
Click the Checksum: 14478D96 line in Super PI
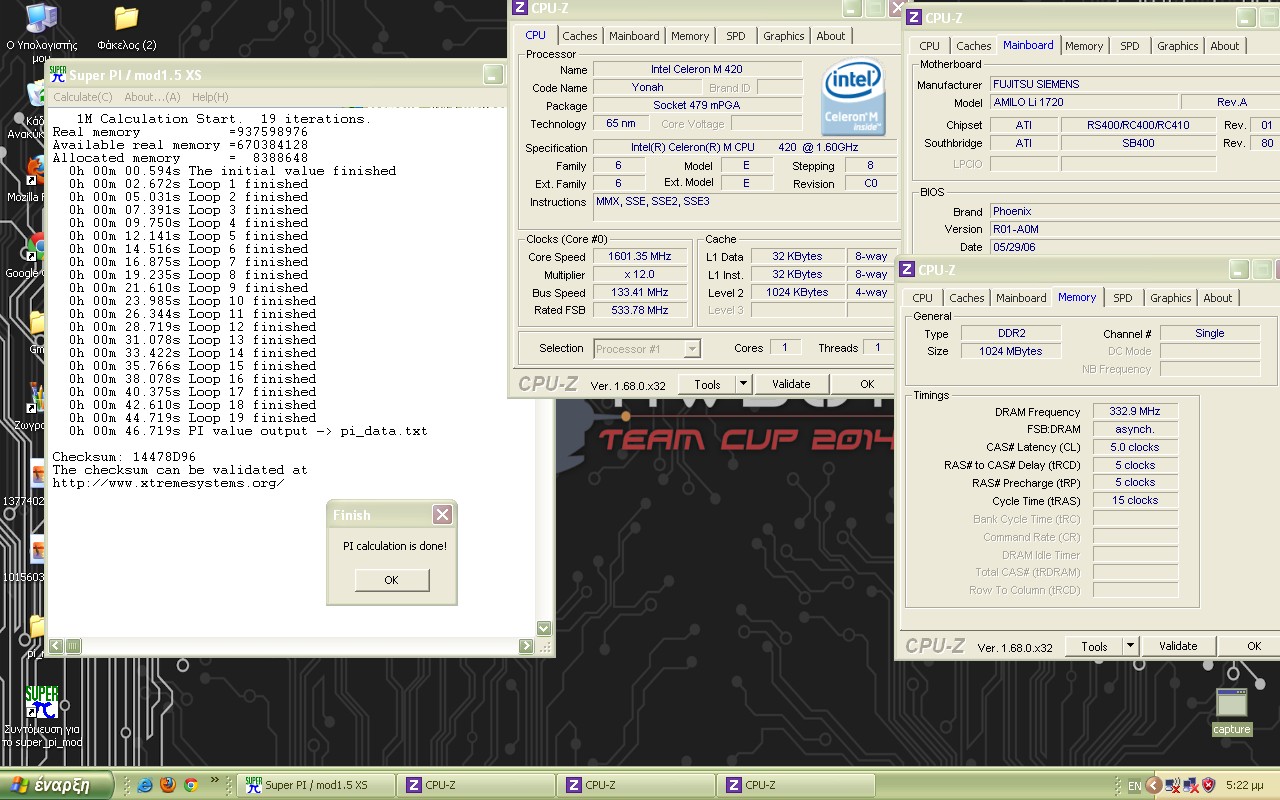pyautogui.click(x=124, y=457)
